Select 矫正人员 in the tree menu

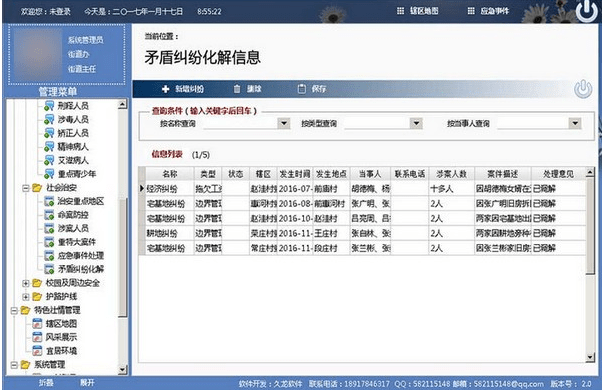pos(73,133)
